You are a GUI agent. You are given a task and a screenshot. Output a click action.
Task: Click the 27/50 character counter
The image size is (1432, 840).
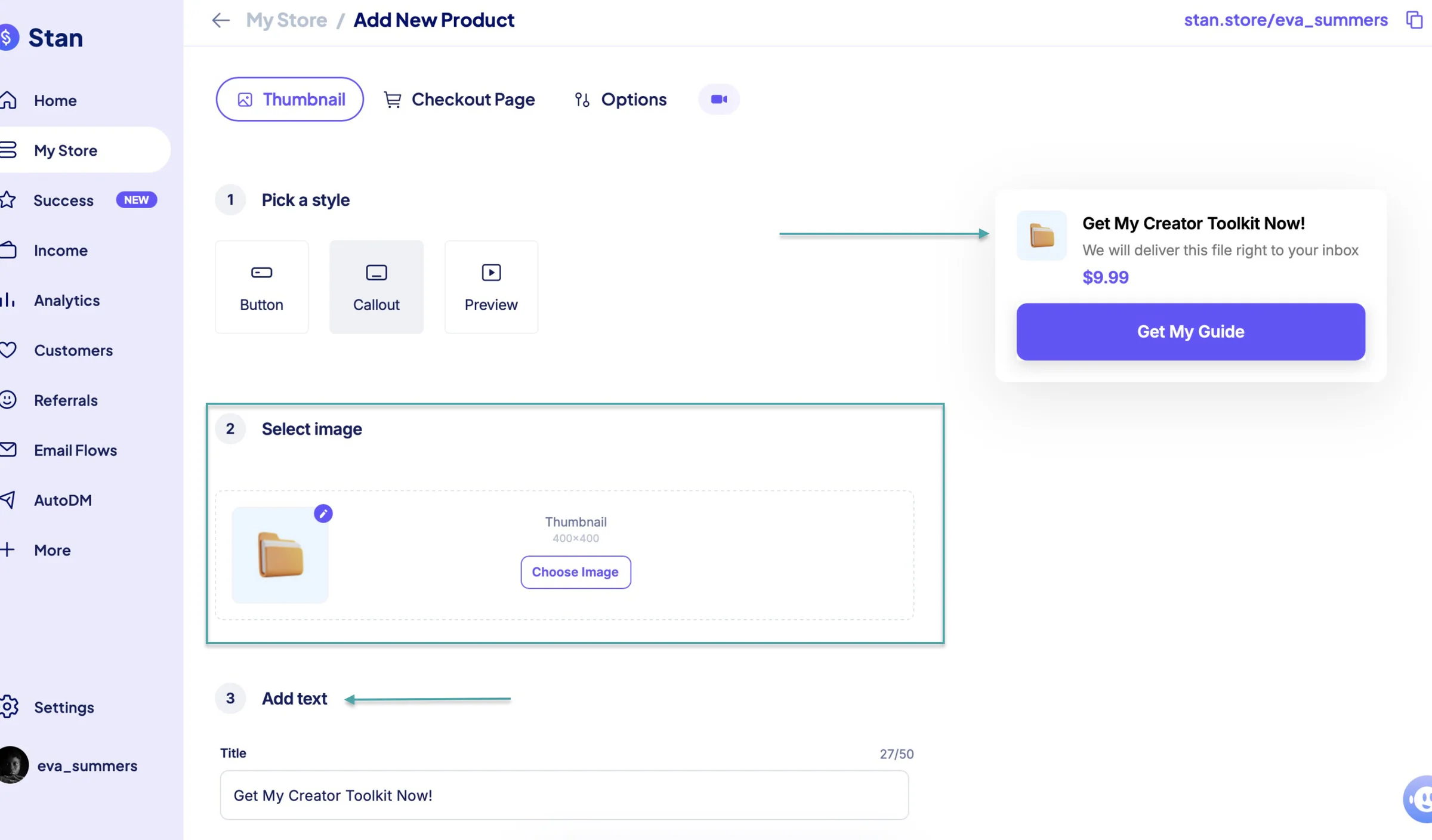tap(896, 754)
